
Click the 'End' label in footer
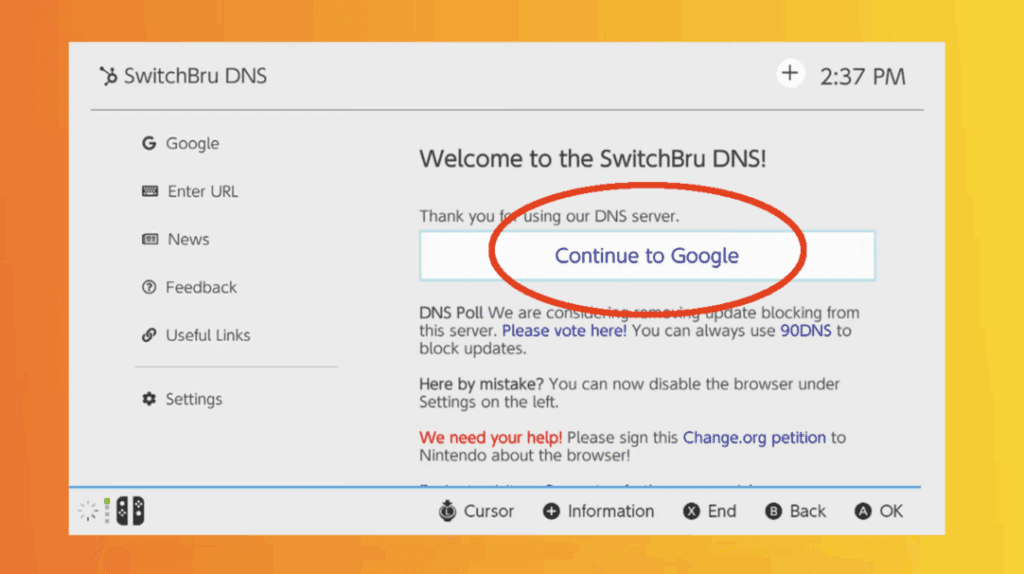pos(722,511)
